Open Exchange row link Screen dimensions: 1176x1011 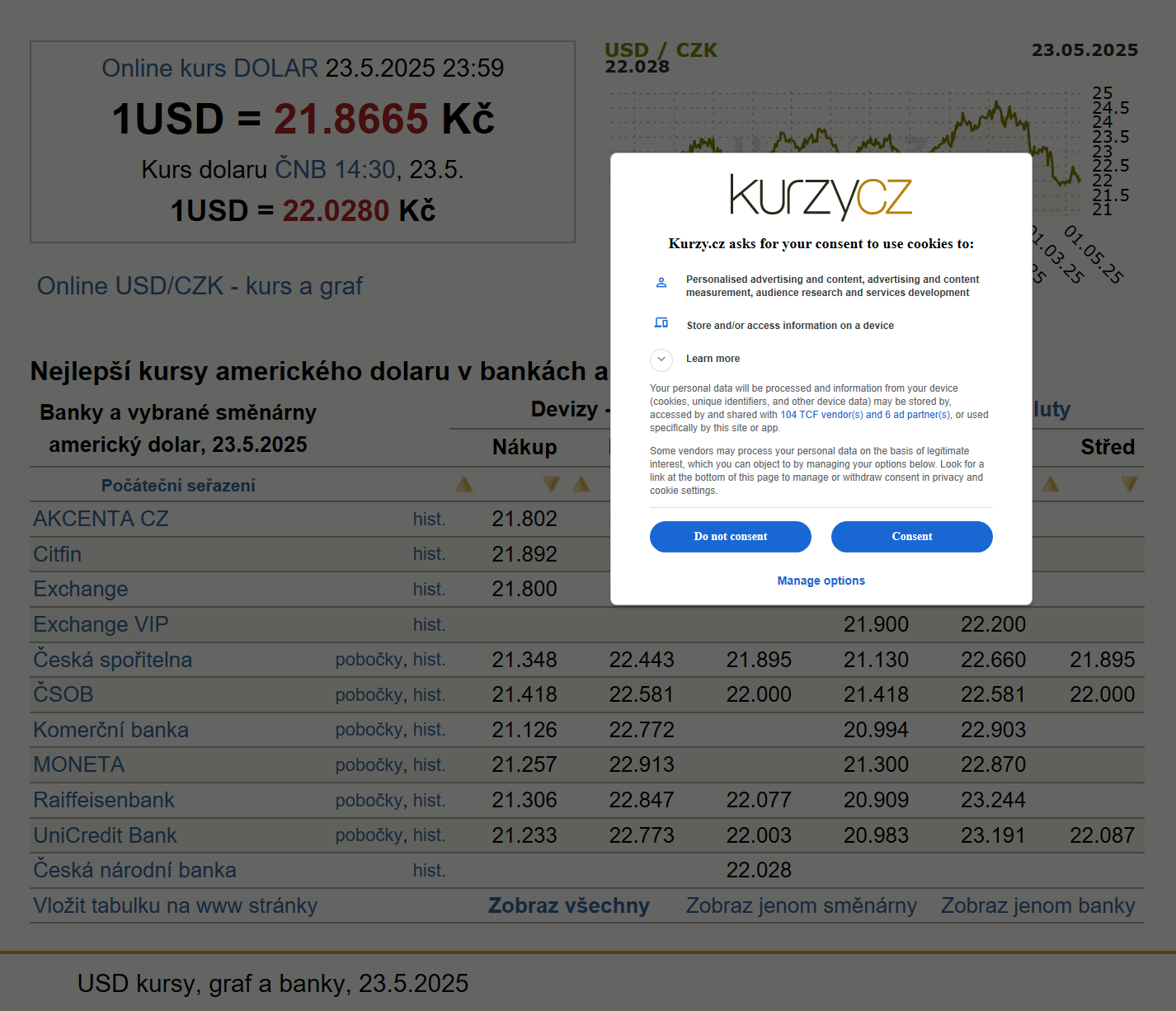tap(81, 589)
